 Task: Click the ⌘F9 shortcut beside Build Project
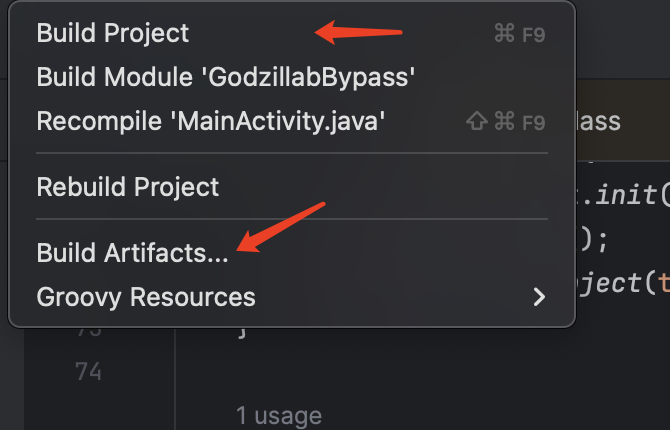(x=519, y=34)
